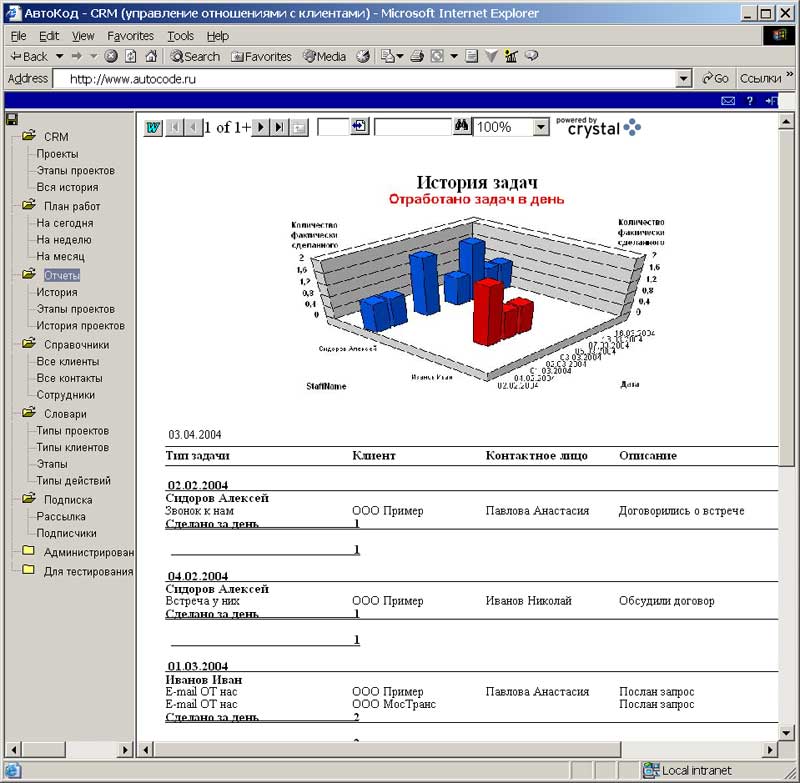Screen dimensions: 800x783
Task: Click the Export to Word icon
Action: click(x=153, y=127)
